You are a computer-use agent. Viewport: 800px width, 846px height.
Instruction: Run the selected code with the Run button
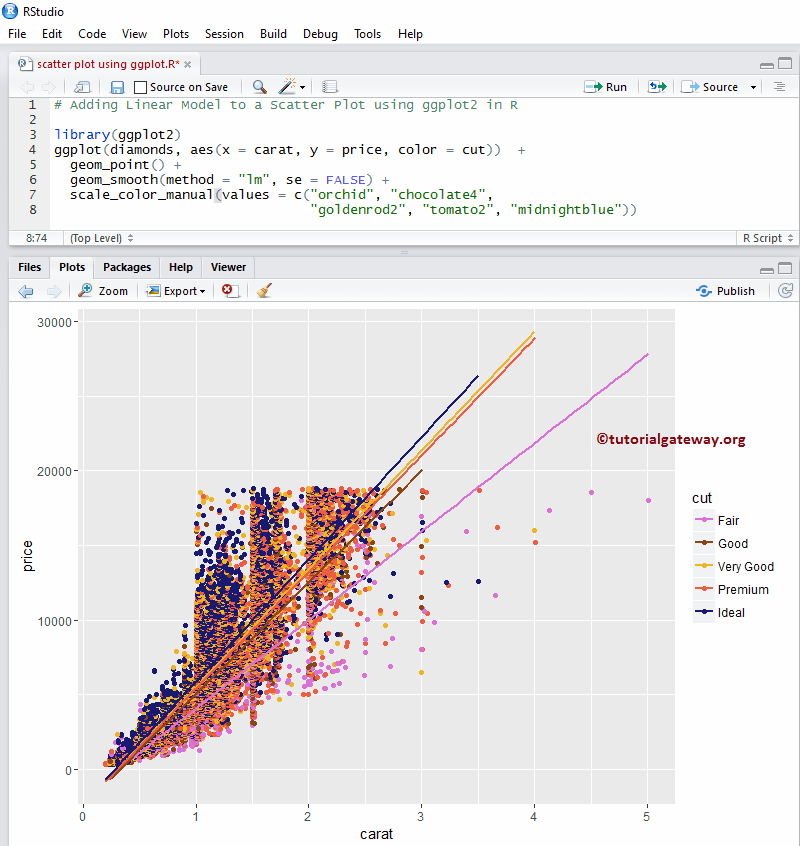(606, 86)
